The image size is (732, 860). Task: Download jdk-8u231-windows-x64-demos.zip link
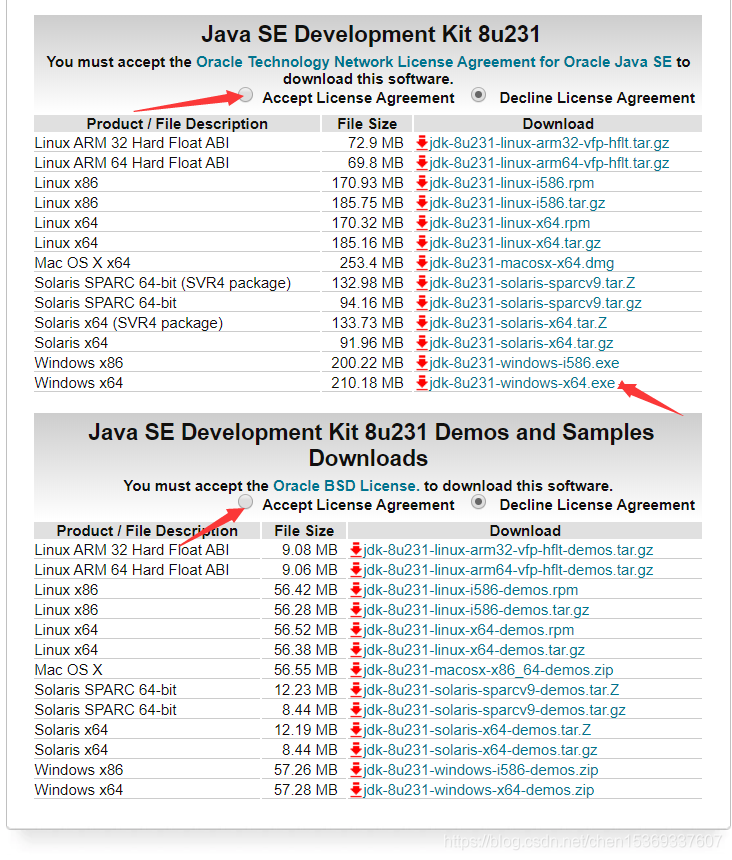coord(479,790)
